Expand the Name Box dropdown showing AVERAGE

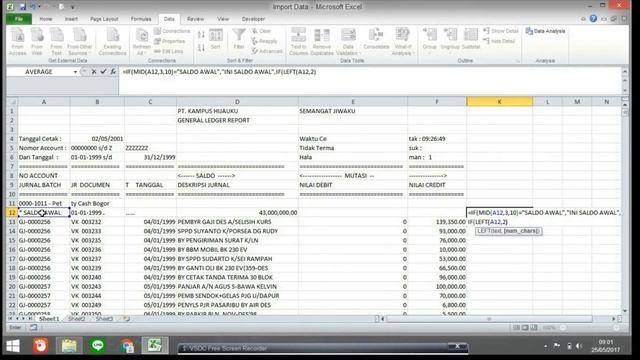pos(75,72)
